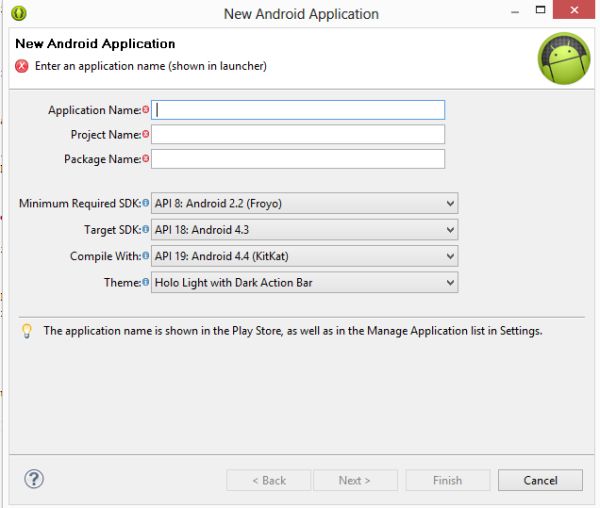
Task: Click info icon beside Compile With
Action: coord(146,256)
